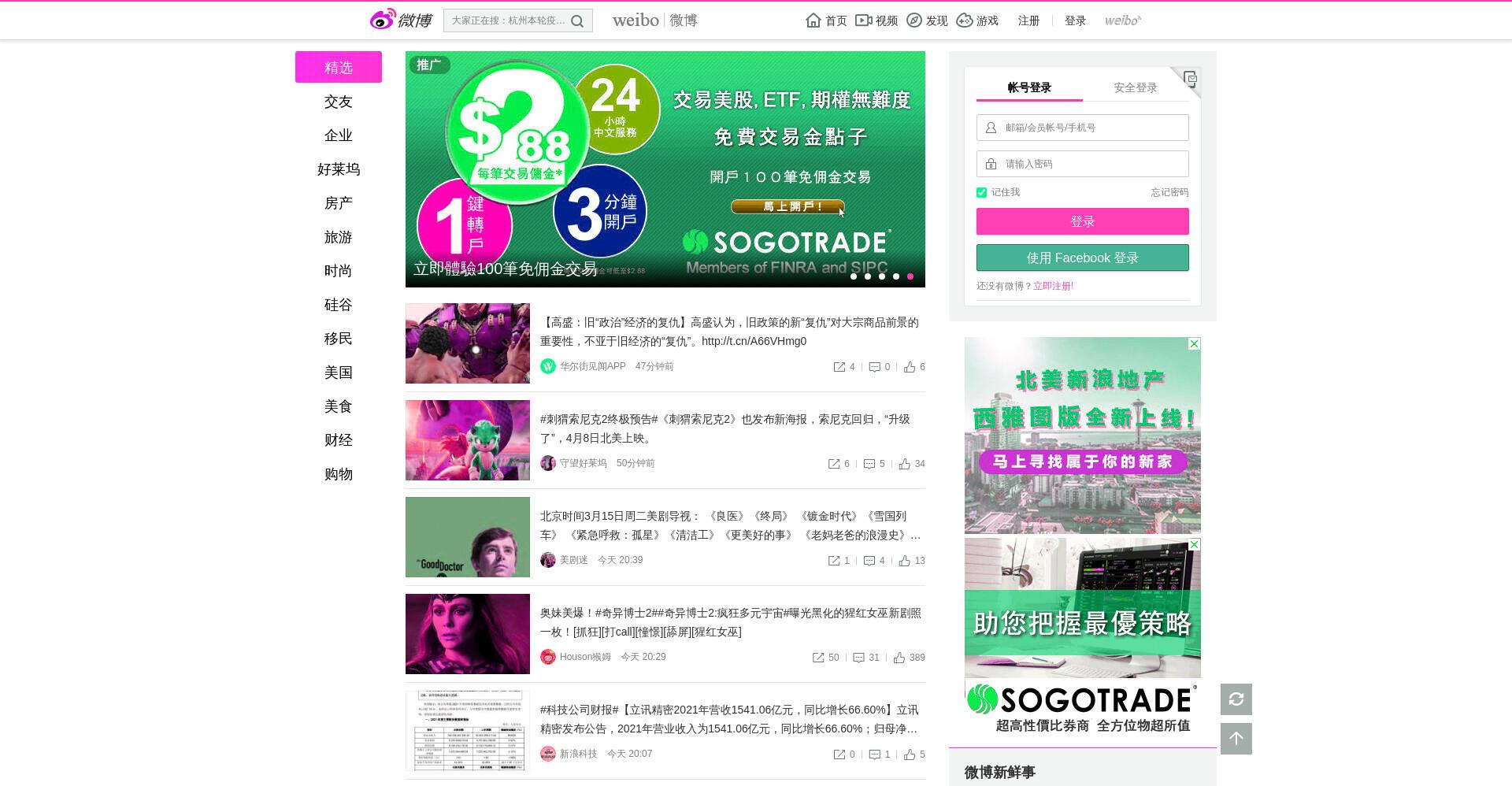Click the search magnifier icon
Image resolution: width=1512 pixels, height=786 pixels.
[577, 21]
